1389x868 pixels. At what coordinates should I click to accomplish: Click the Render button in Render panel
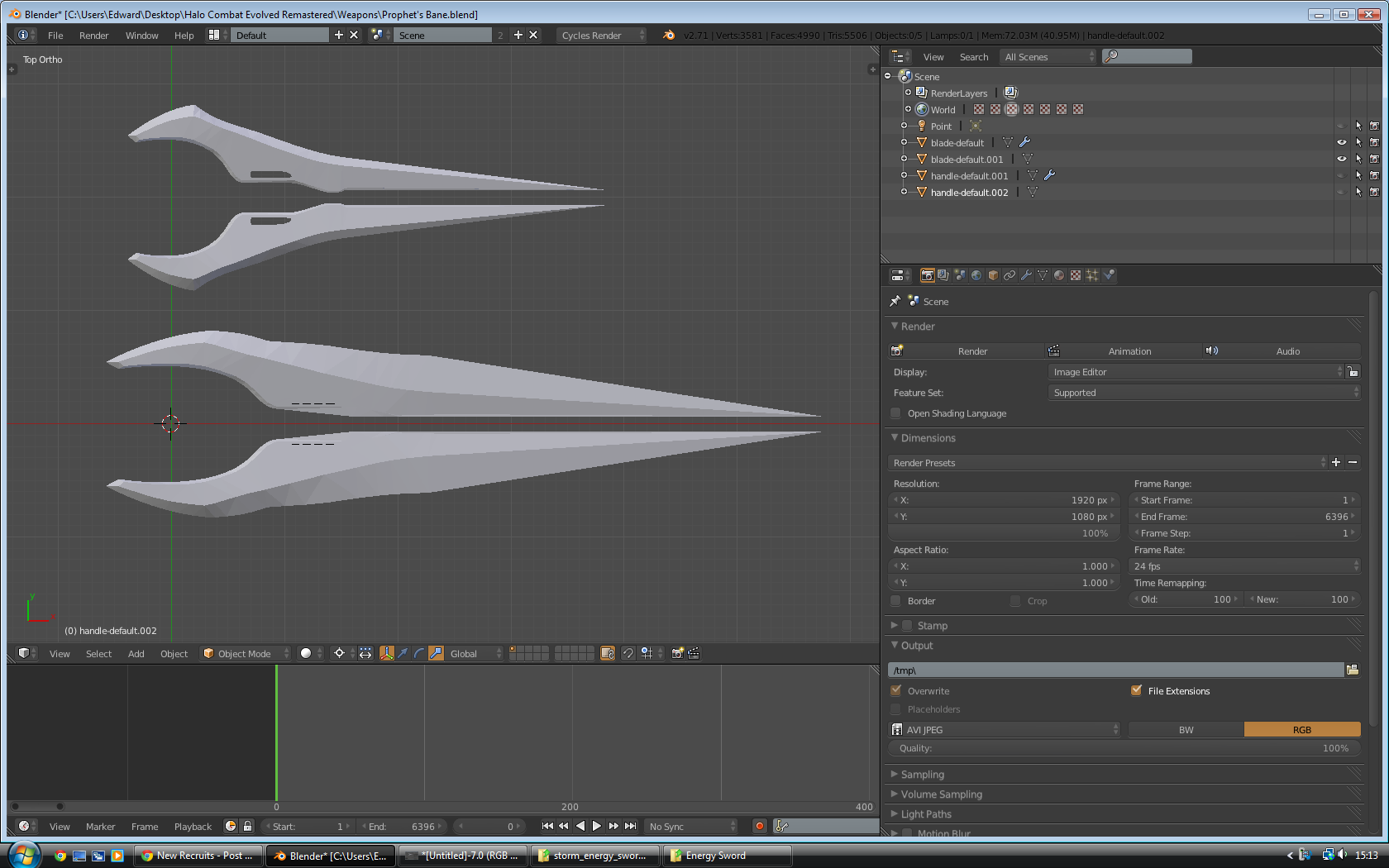click(965, 351)
